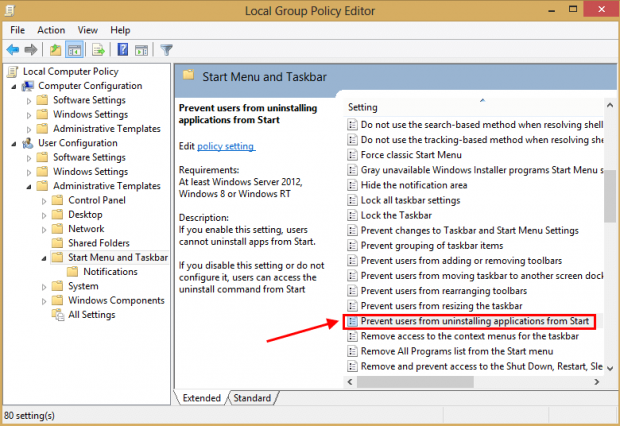Click the Shared Folders folder icon

click(x=57, y=243)
